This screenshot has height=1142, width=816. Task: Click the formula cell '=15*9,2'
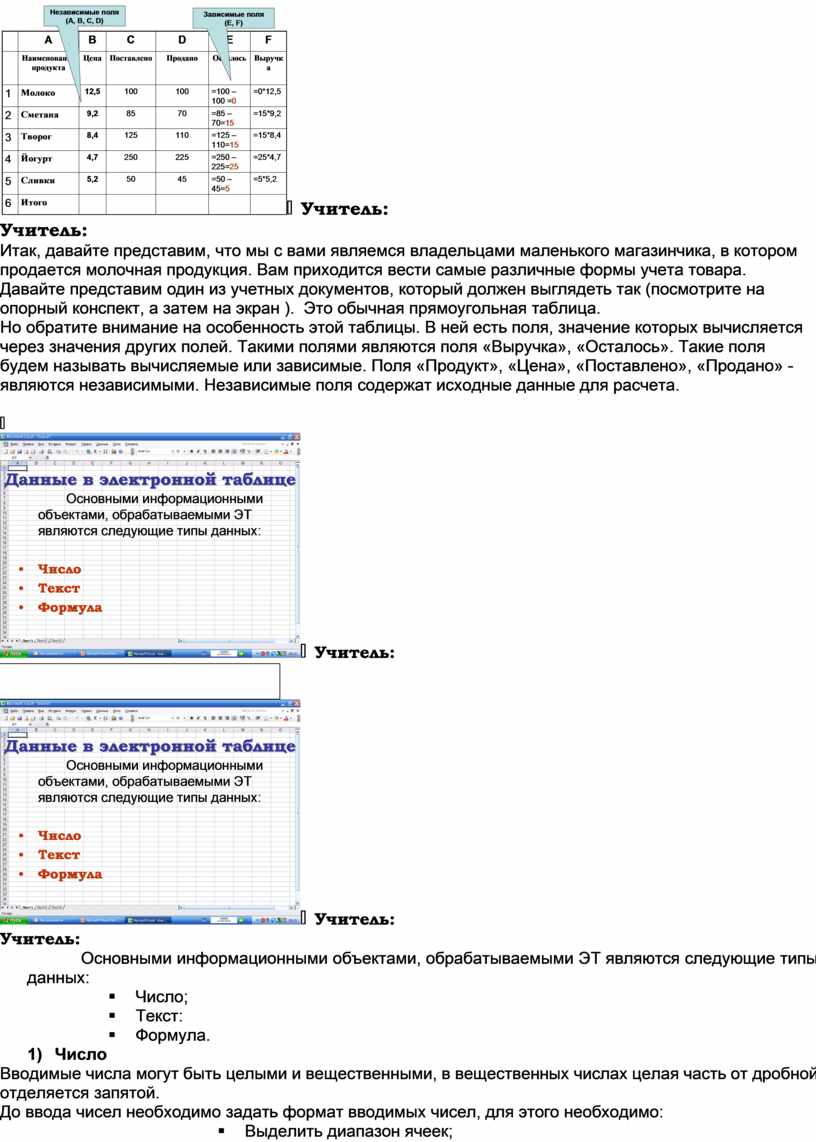(268, 118)
